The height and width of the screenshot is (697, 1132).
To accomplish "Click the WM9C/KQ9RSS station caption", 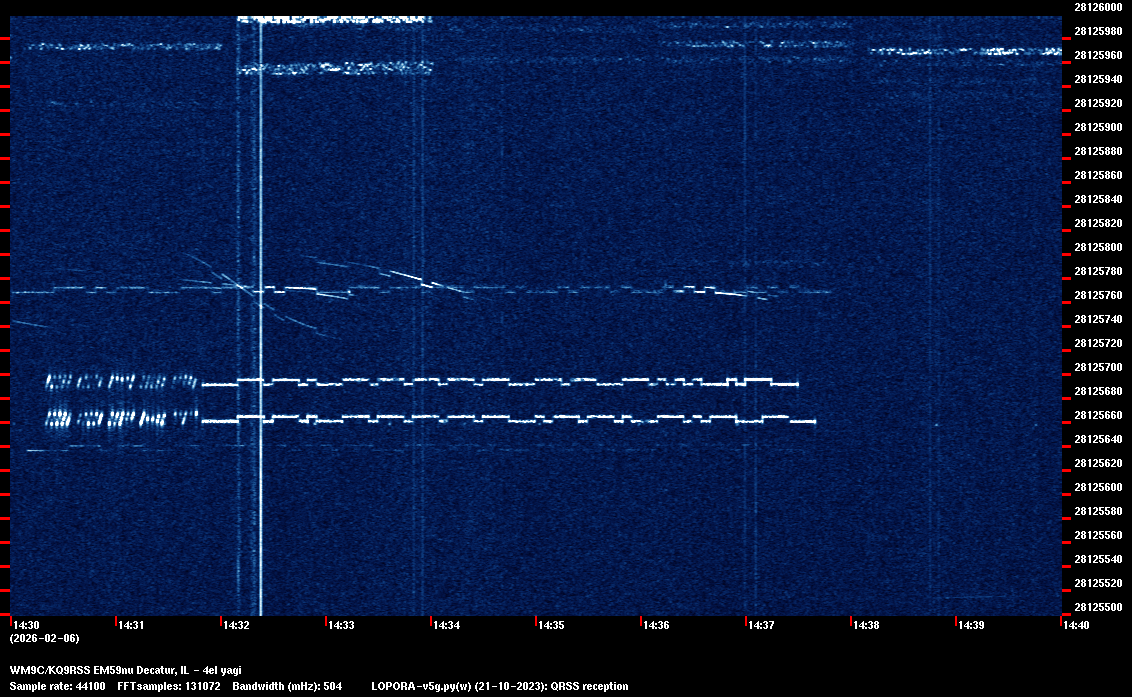I will (x=125, y=670).
